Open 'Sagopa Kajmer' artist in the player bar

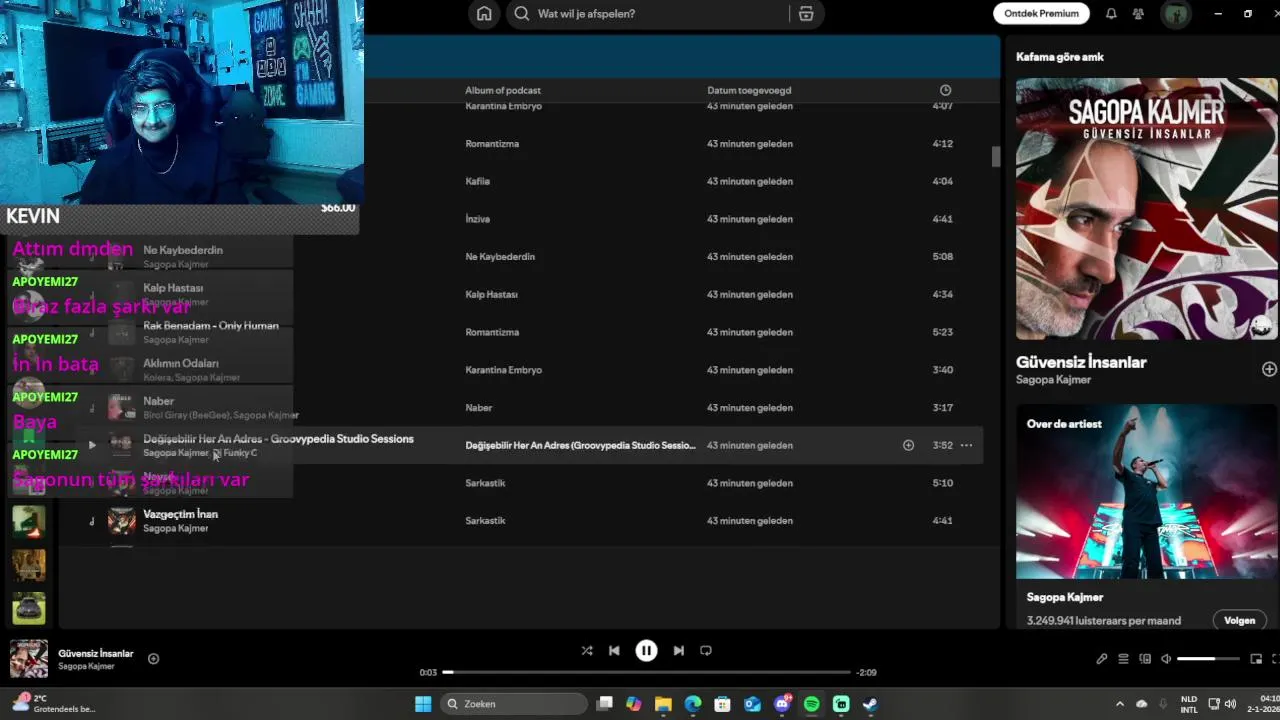pyautogui.click(x=86, y=666)
